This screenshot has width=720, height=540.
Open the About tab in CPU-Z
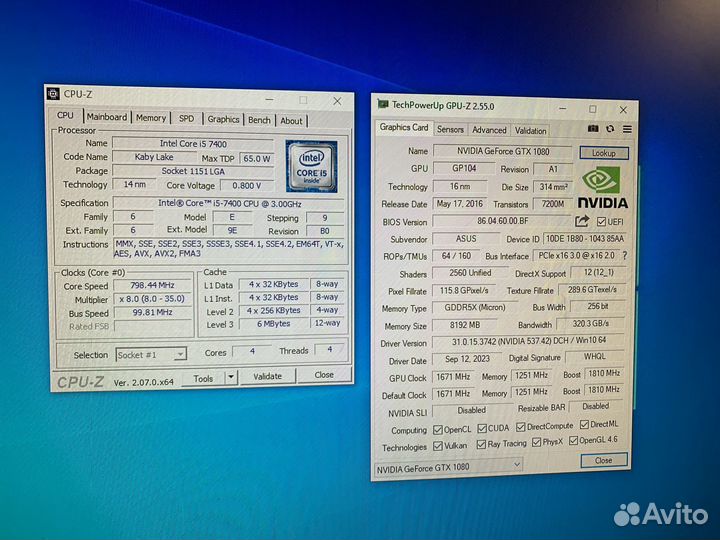pos(291,121)
